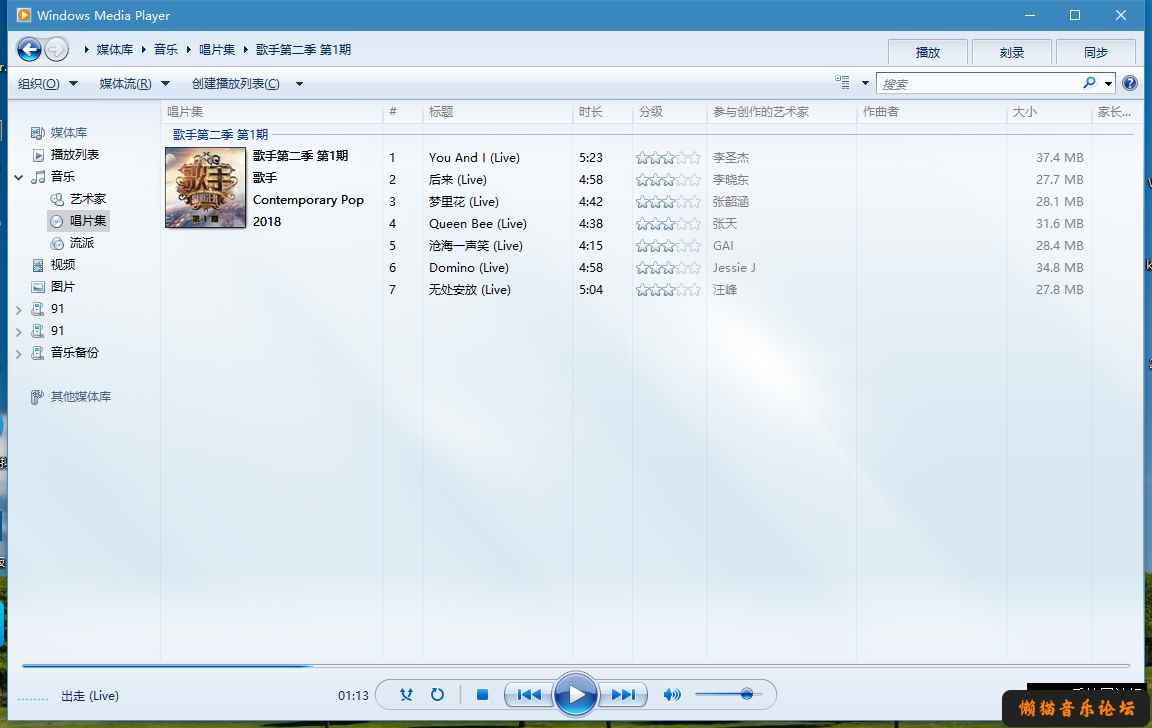Select the track You And I (Live)
The image size is (1152, 728).
474,157
